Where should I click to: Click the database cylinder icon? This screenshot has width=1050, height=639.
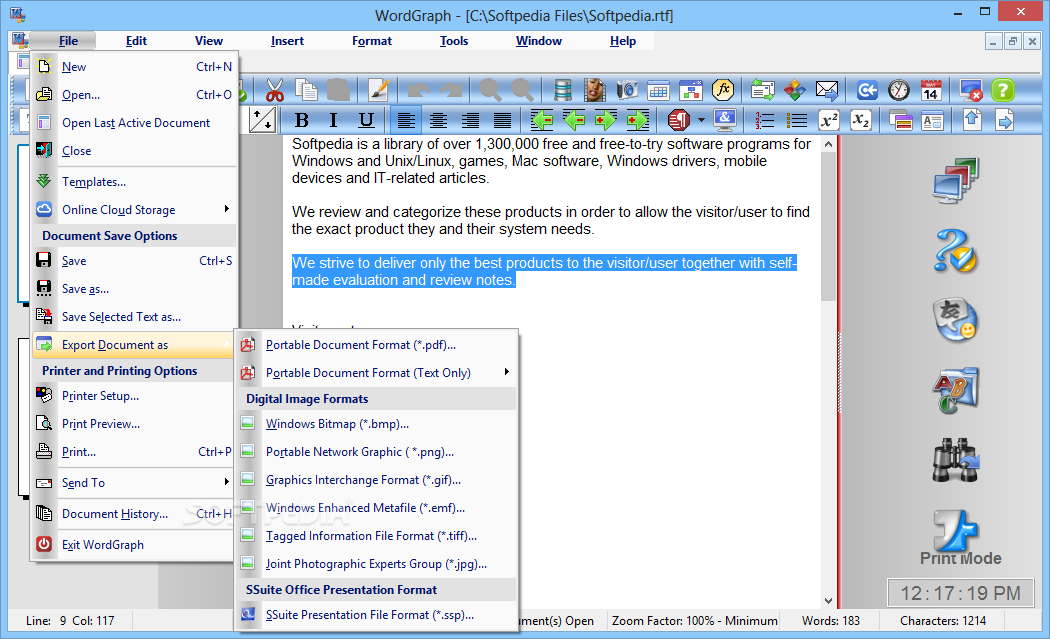click(x=562, y=90)
